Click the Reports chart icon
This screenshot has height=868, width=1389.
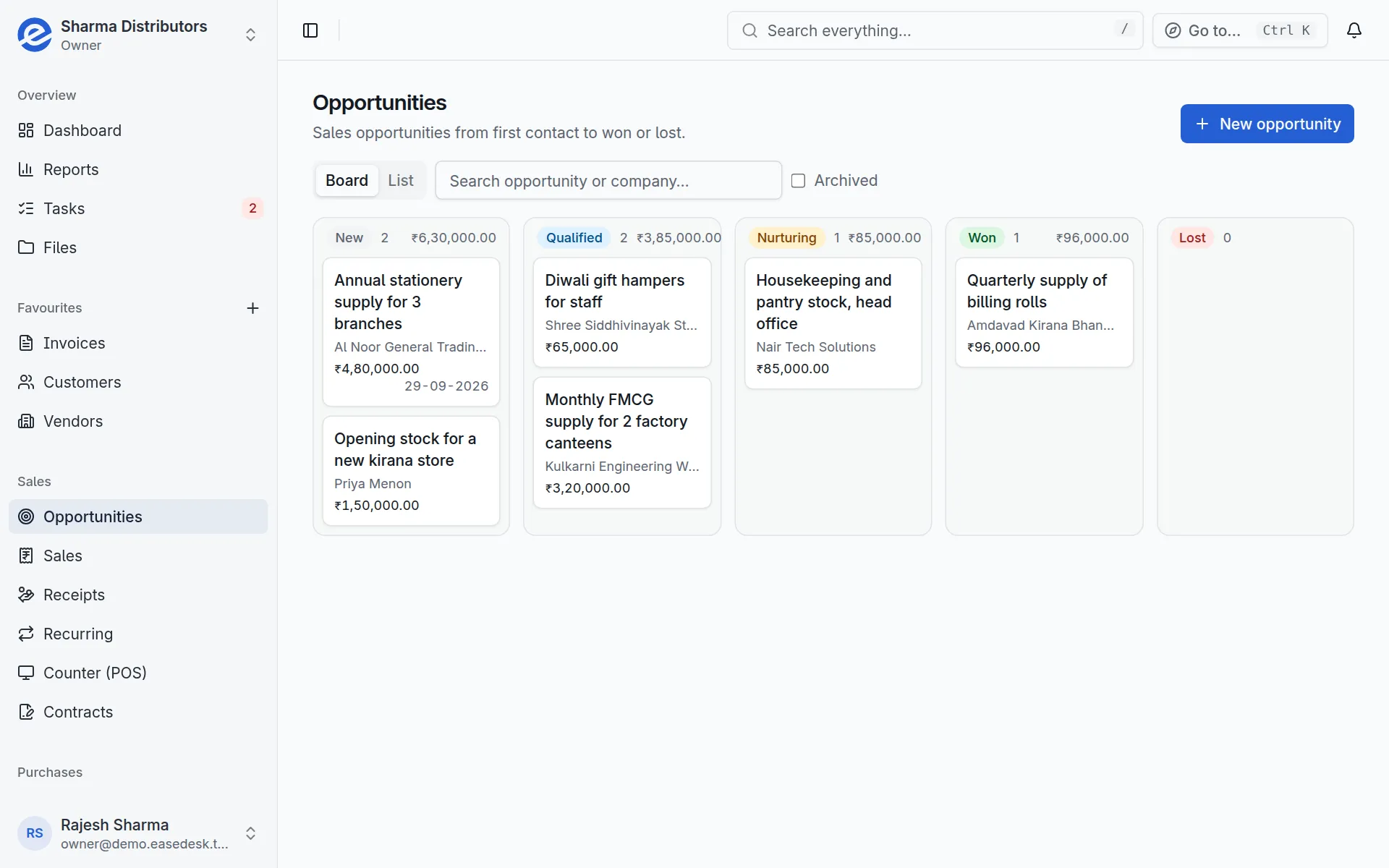point(26,169)
